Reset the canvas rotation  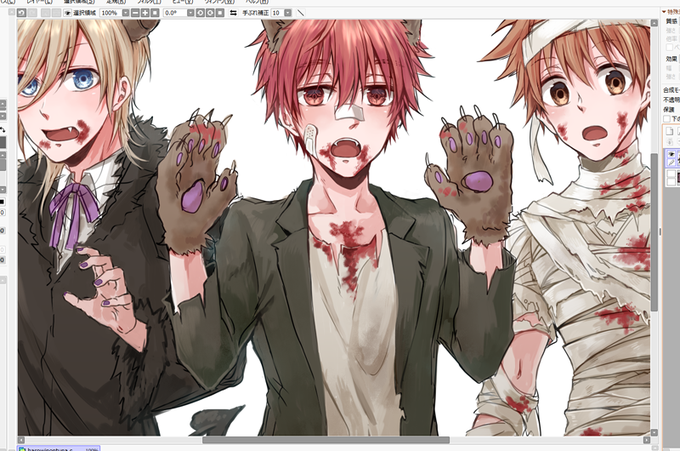220,13
